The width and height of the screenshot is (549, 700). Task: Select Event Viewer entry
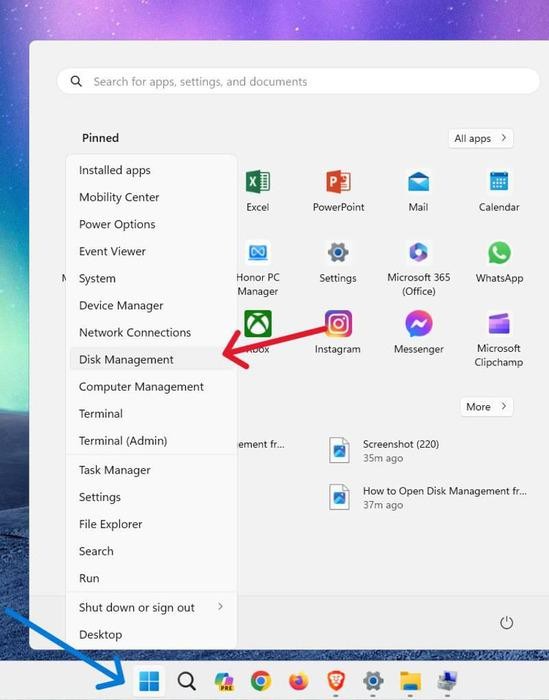click(151, 251)
